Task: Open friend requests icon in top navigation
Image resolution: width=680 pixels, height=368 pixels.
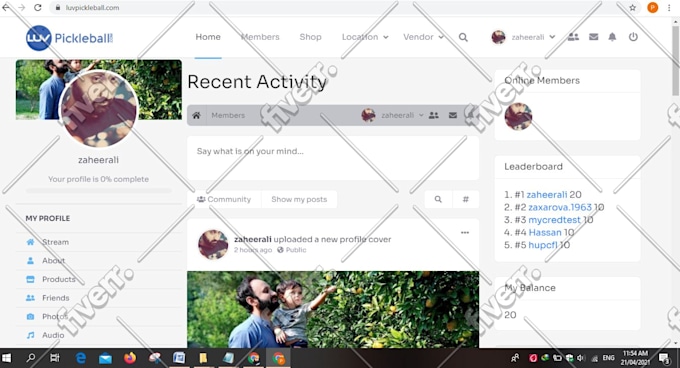Action: click(573, 37)
